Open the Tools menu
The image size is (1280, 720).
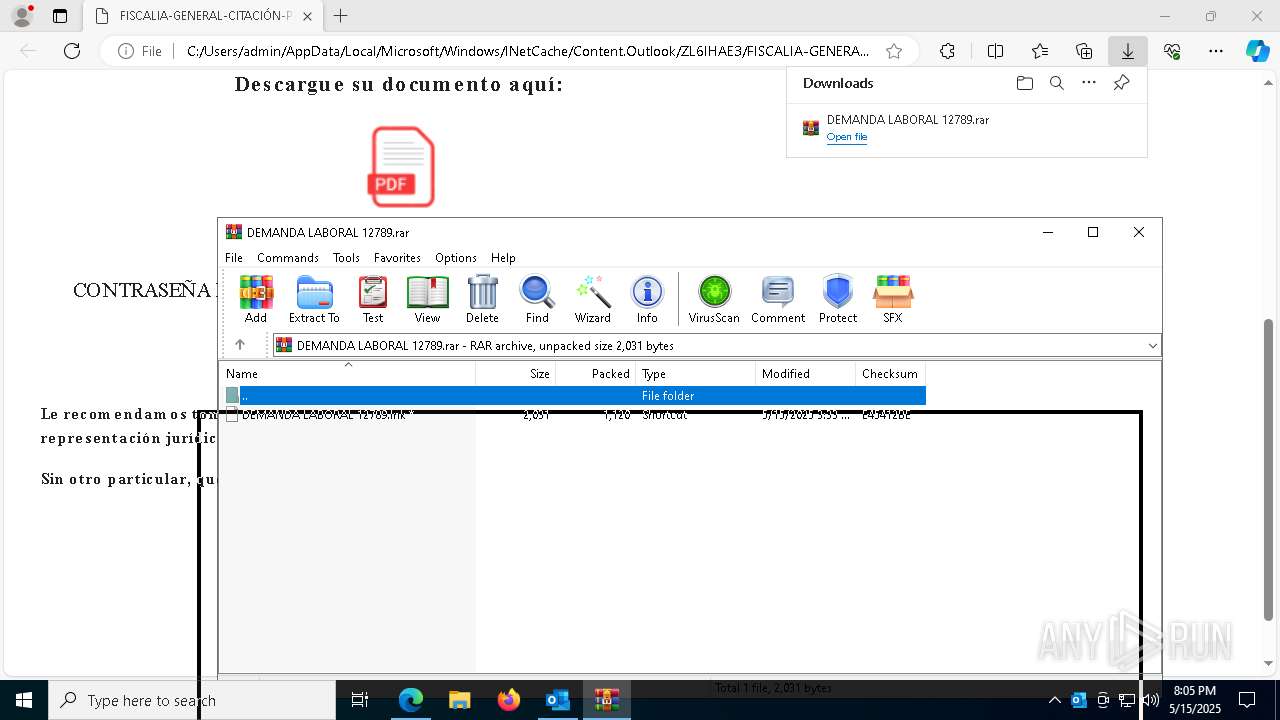[x=346, y=257]
